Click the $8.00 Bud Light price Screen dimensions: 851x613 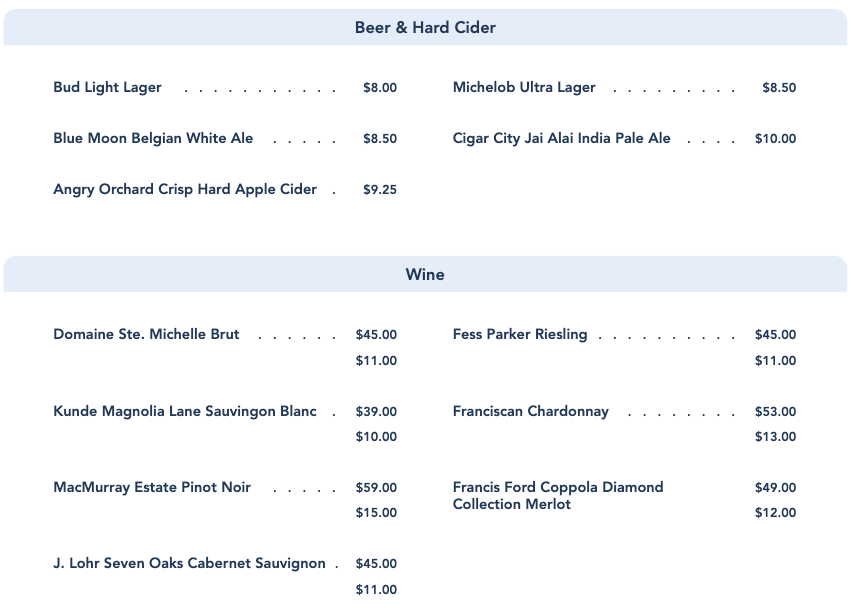coord(380,88)
